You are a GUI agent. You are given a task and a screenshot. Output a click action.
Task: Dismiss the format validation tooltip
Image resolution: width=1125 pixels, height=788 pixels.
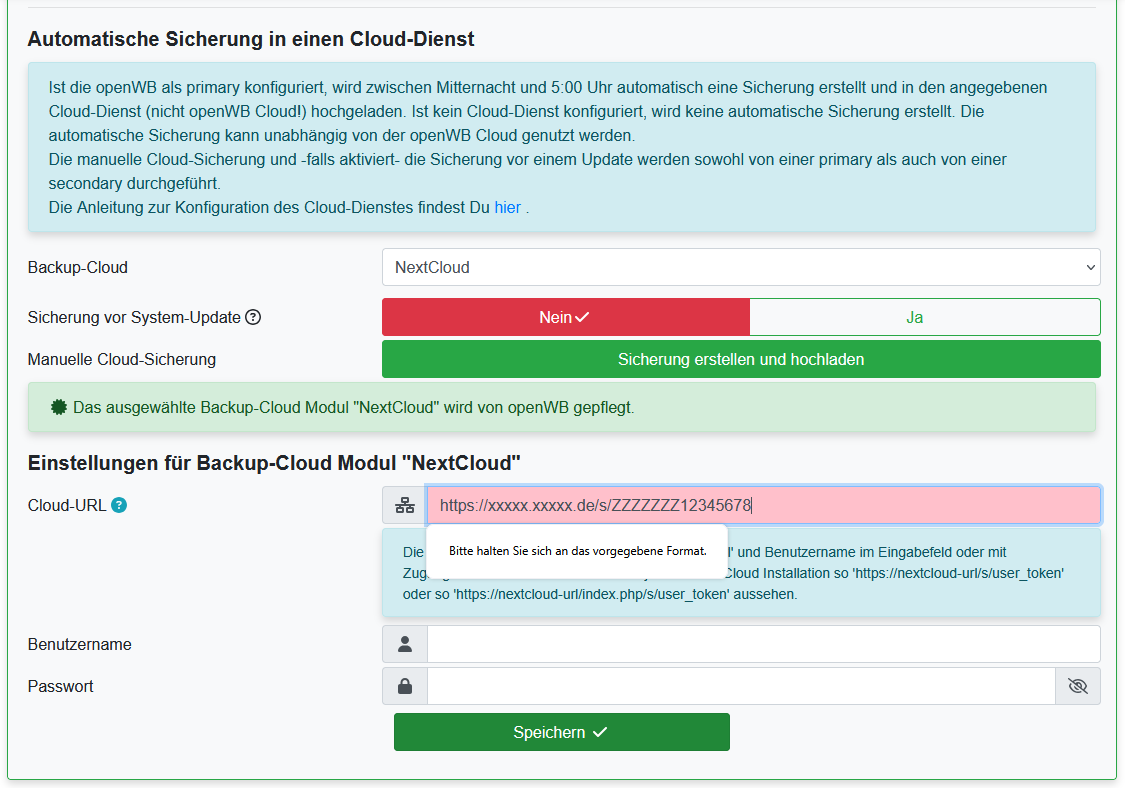pos(578,552)
